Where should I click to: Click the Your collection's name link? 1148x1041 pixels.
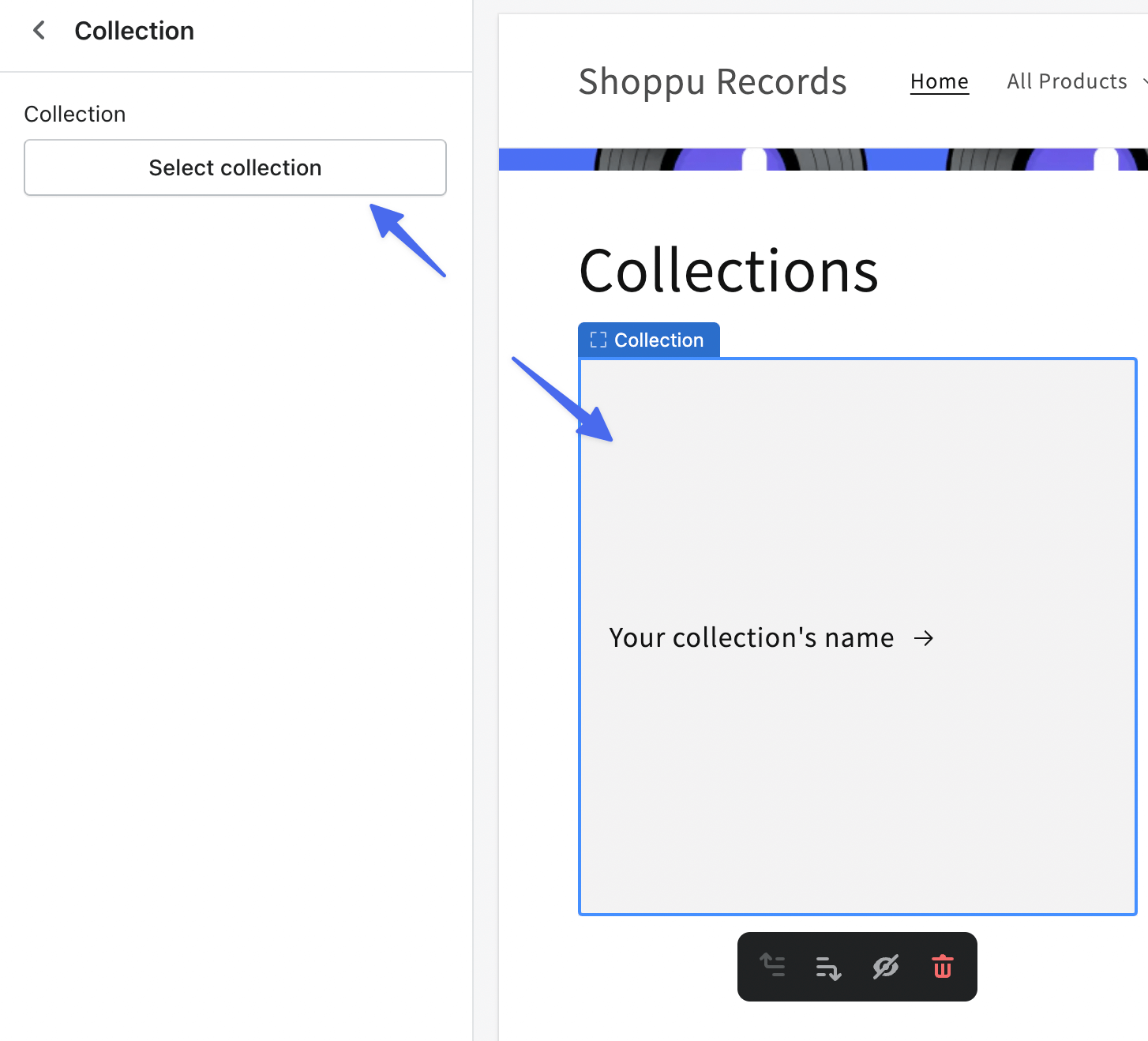pyautogui.click(x=751, y=637)
